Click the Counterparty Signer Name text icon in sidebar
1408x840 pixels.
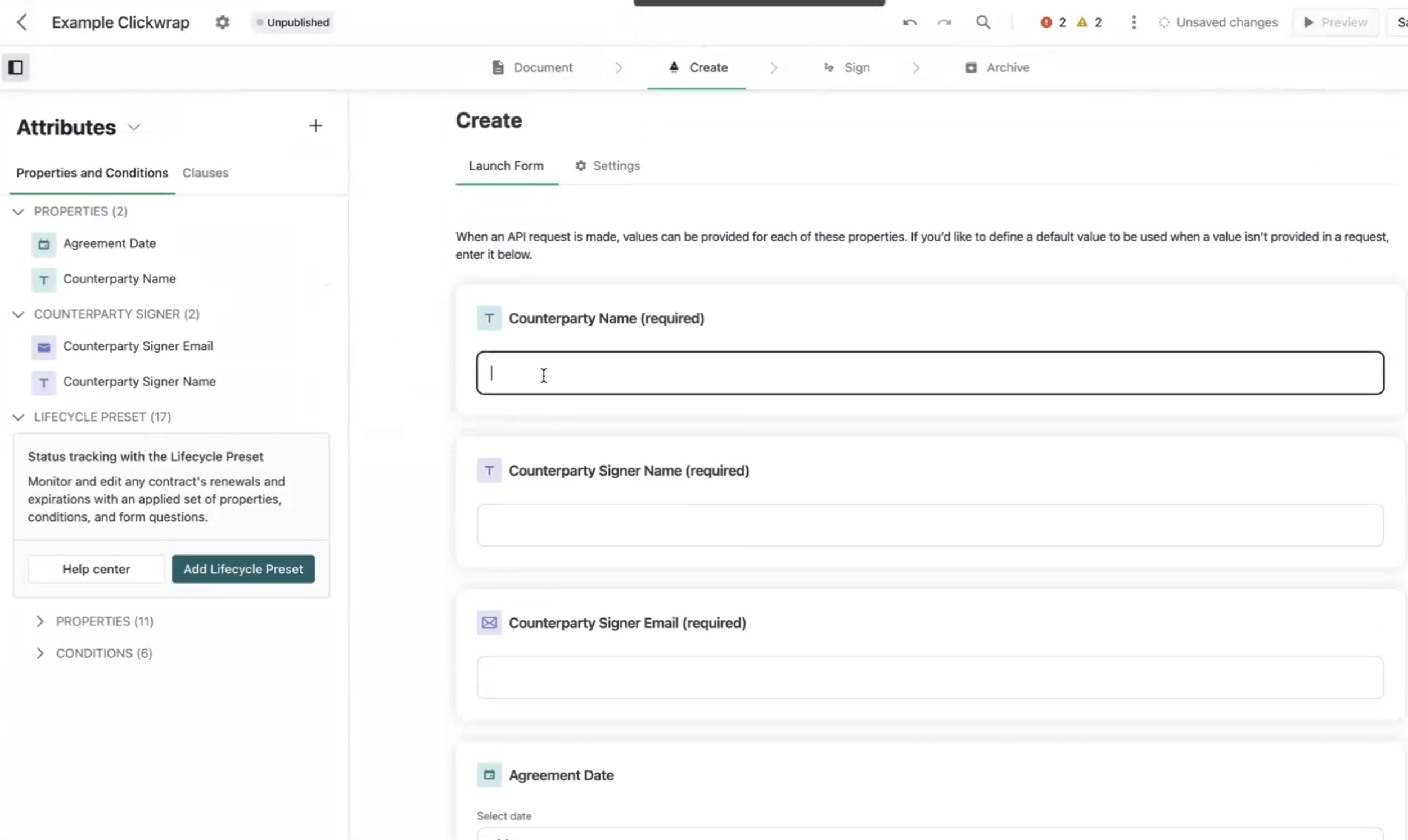[43, 383]
